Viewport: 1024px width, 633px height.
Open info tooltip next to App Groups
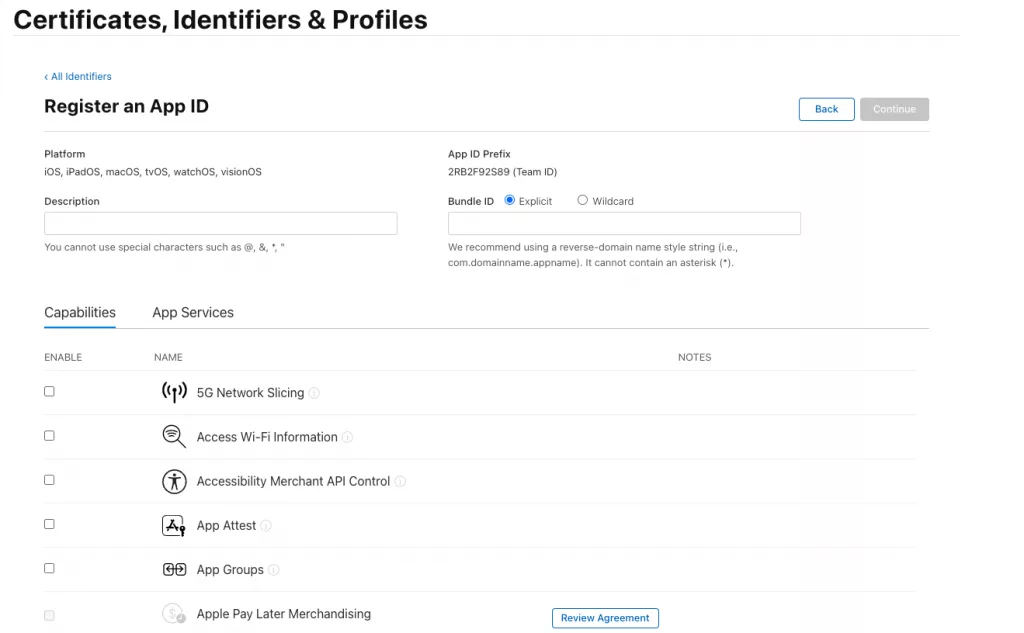click(x=274, y=571)
